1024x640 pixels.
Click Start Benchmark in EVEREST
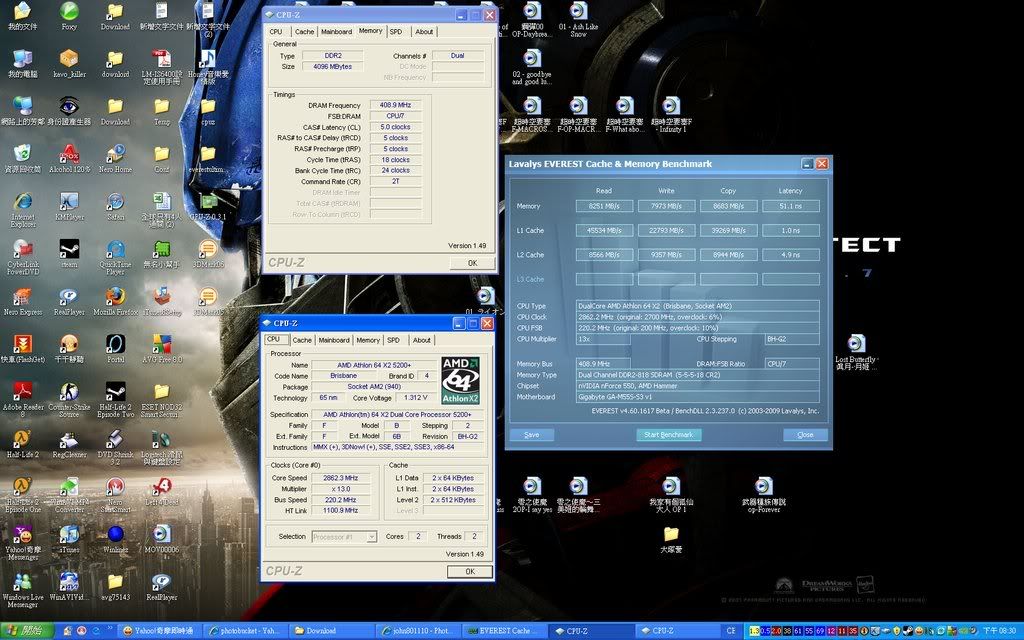pyautogui.click(x=668, y=435)
